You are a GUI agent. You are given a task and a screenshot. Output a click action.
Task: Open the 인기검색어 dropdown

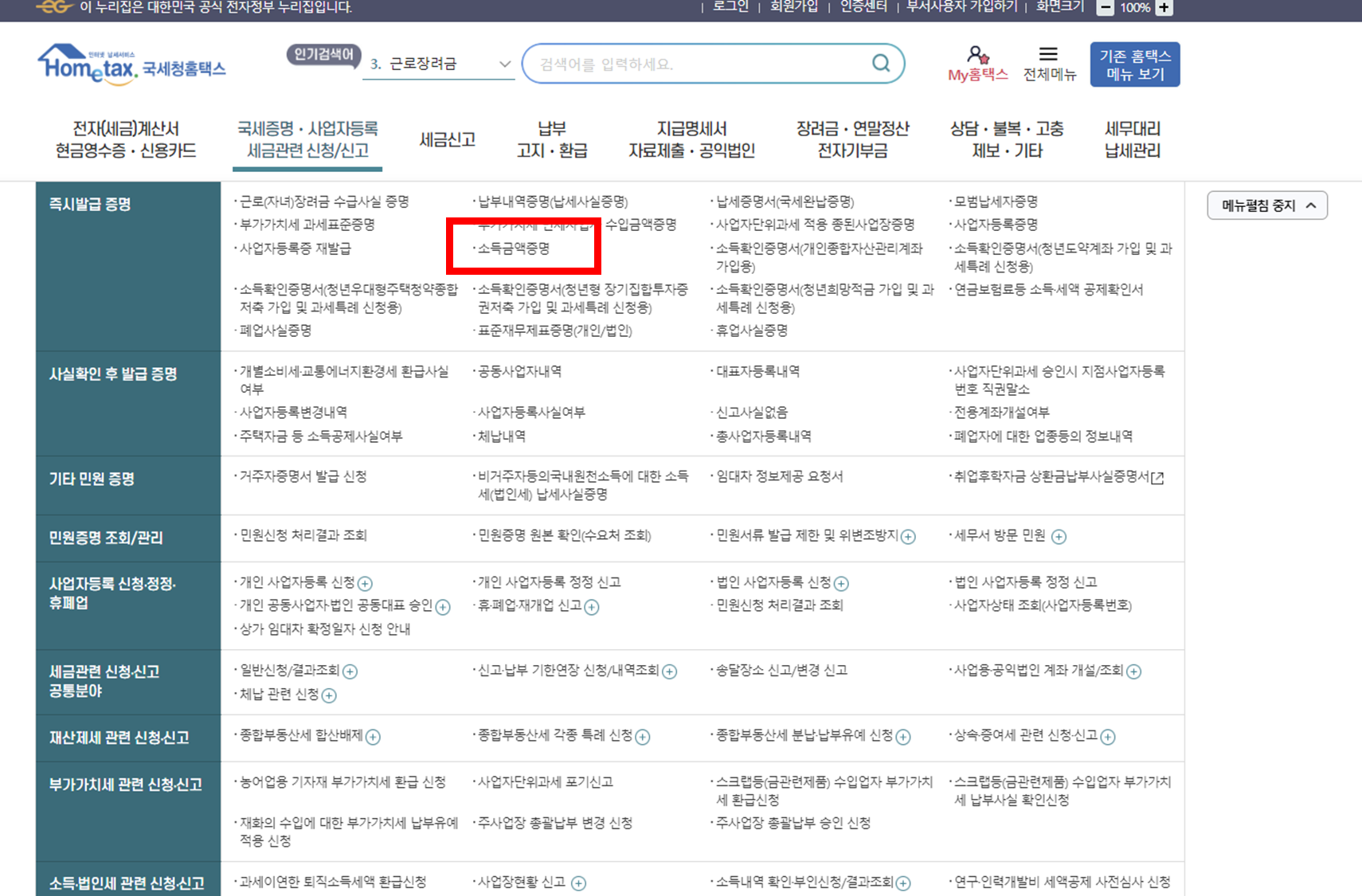(x=504, y=63)
